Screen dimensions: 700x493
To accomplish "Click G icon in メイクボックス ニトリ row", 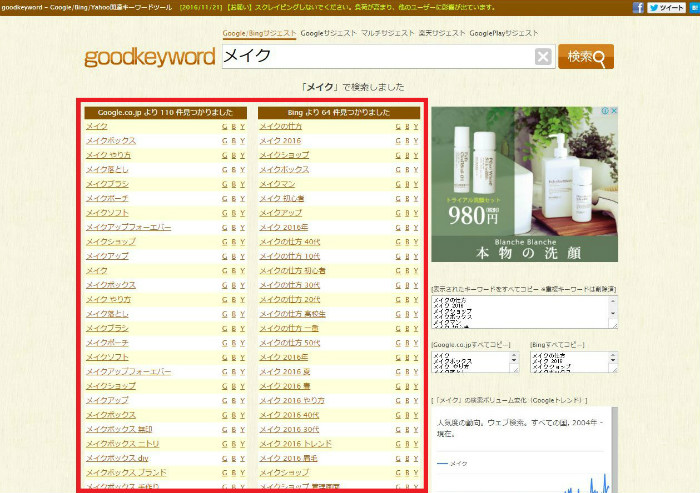I will click(225, 444).
